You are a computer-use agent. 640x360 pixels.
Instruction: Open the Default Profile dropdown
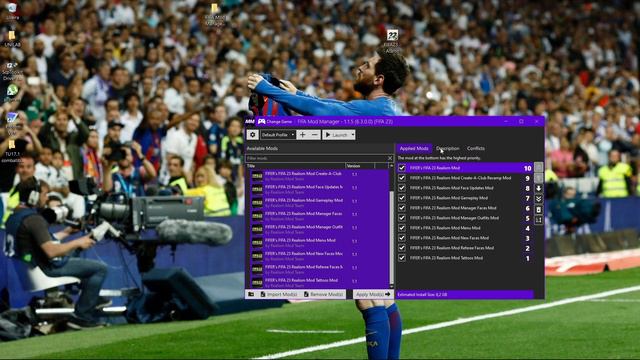[x=278, y=135]
